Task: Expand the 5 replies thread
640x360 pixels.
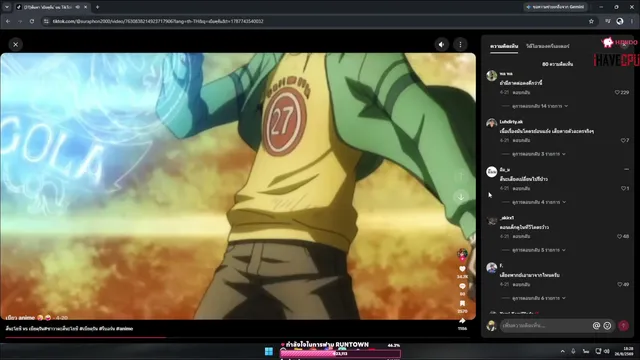Action: (x=538, y=250)
